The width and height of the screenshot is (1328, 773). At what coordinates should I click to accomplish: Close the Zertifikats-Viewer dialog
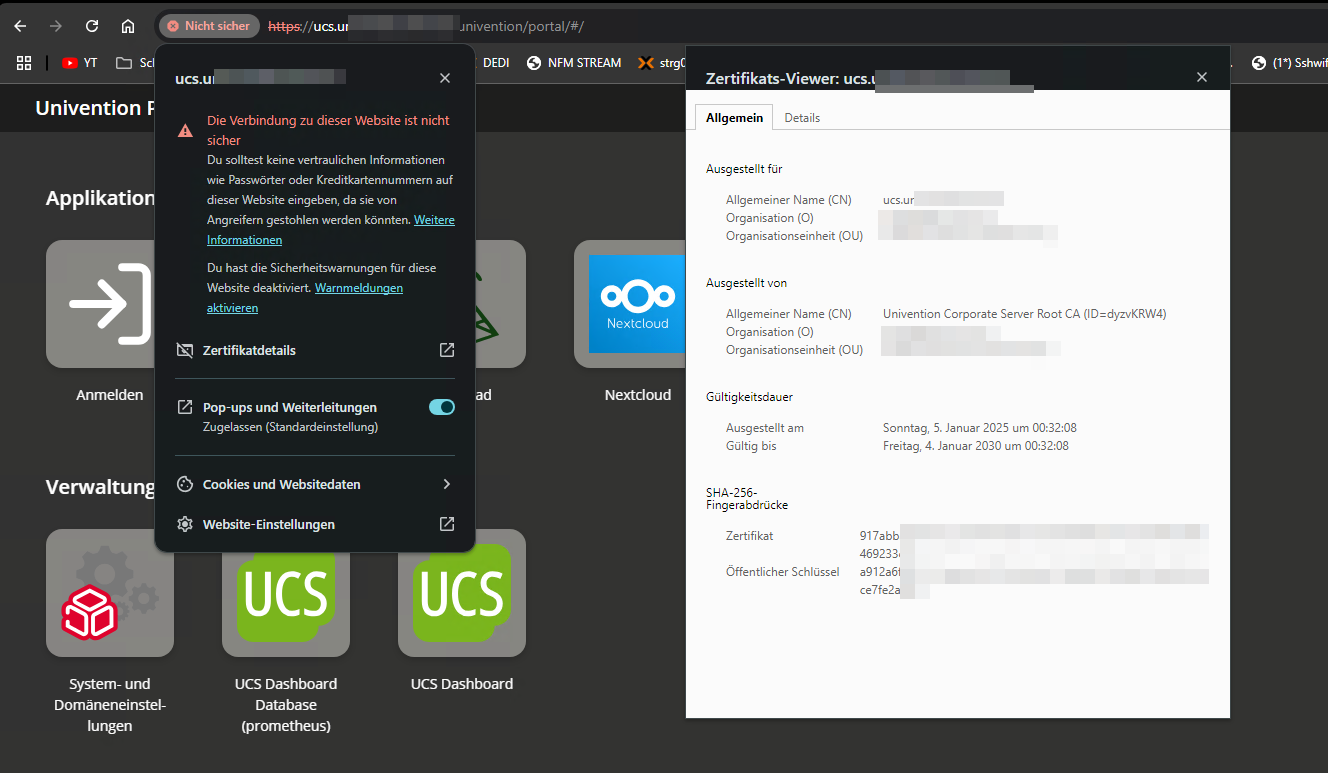1202,77
